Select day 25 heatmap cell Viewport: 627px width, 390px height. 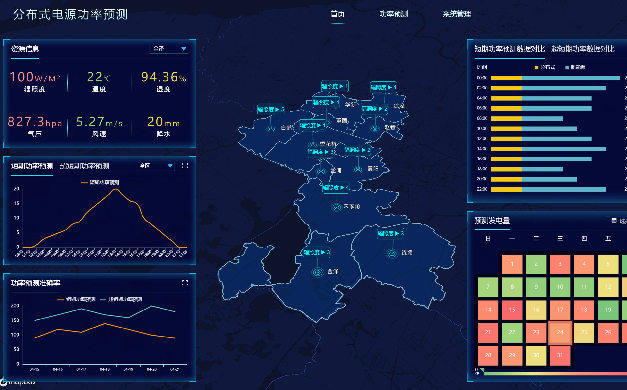584,332
